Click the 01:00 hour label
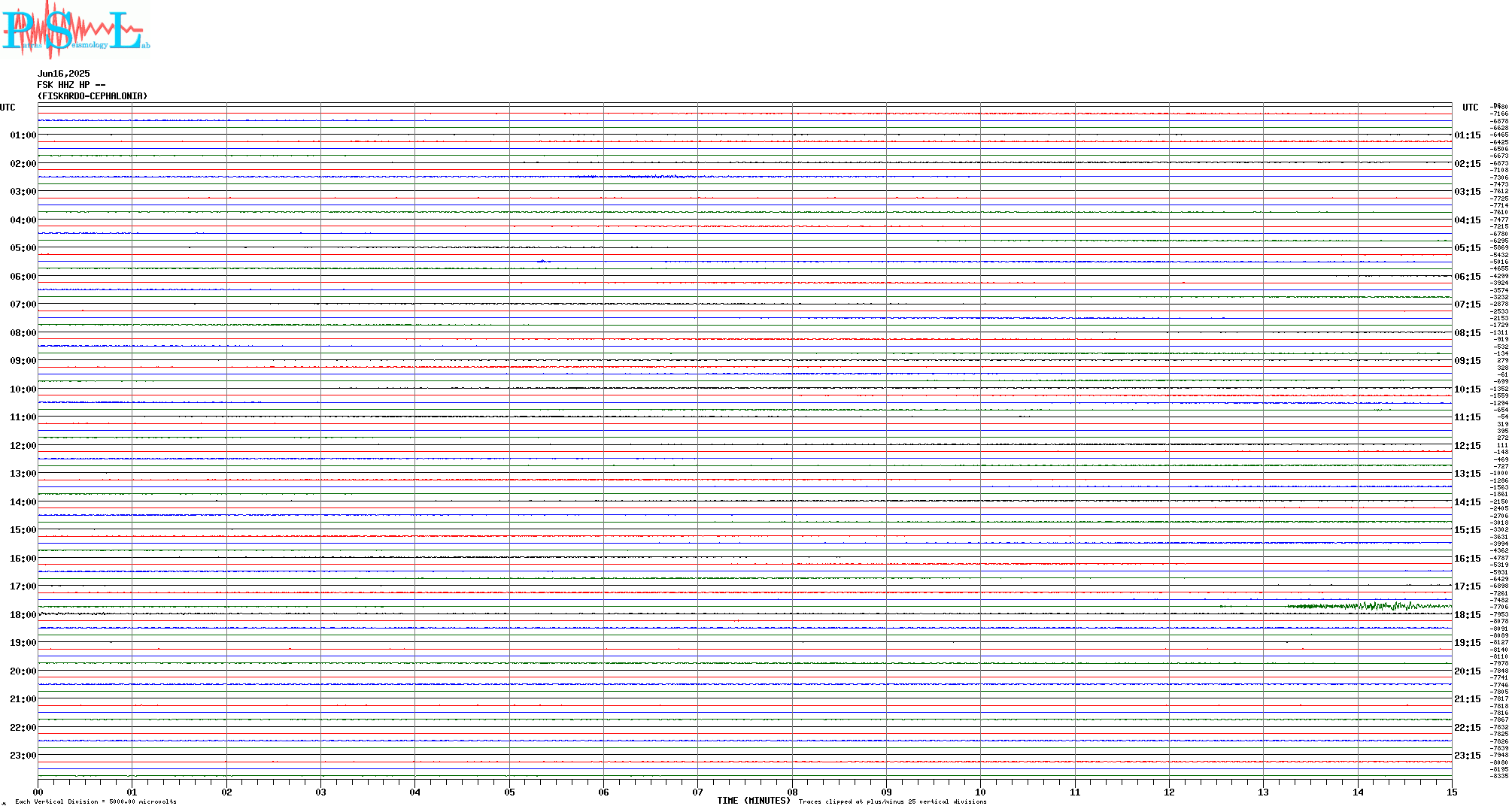The image size is (1512, 812). click(23, 135)
